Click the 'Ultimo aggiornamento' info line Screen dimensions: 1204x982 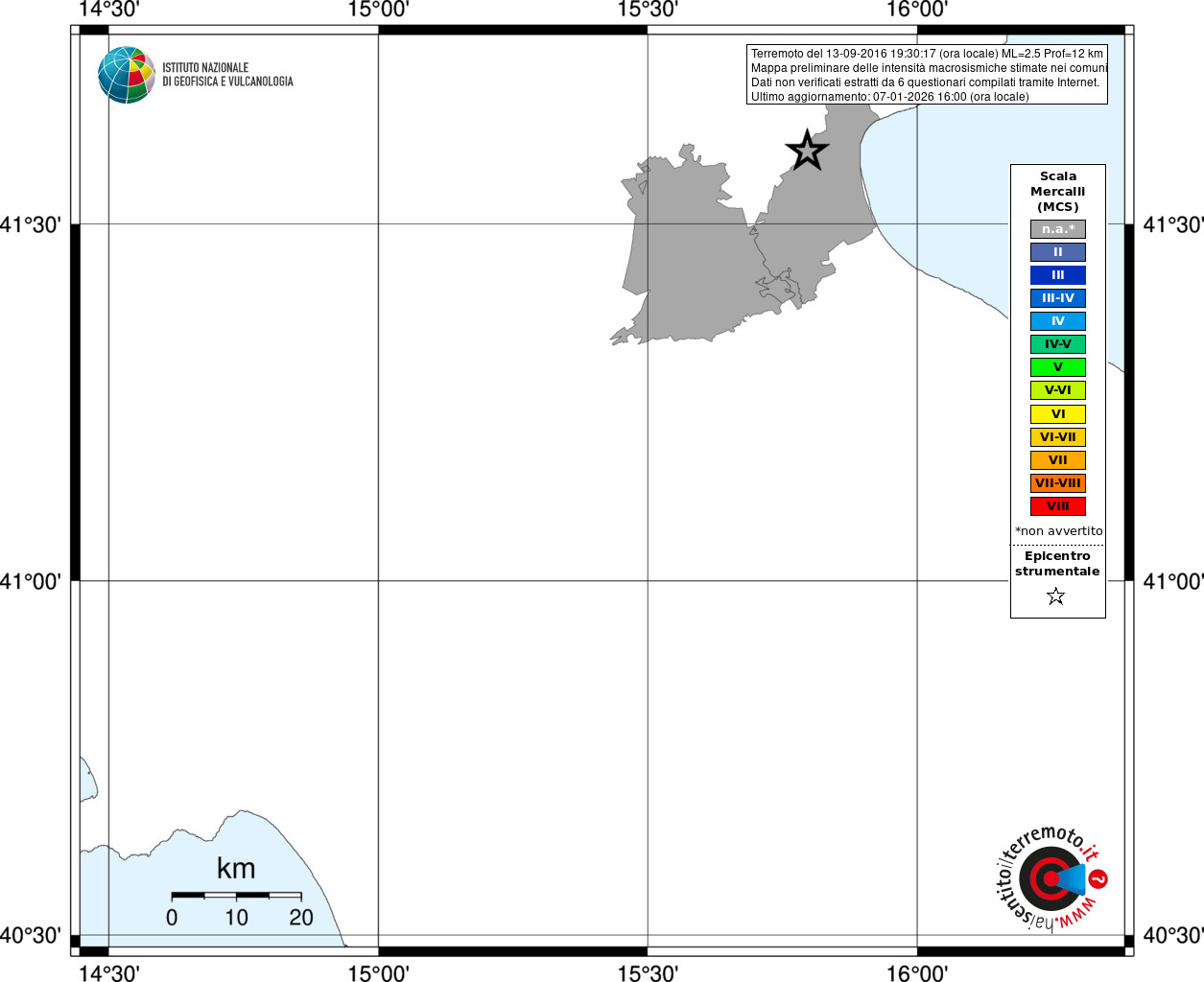click(x=889, y=97)
